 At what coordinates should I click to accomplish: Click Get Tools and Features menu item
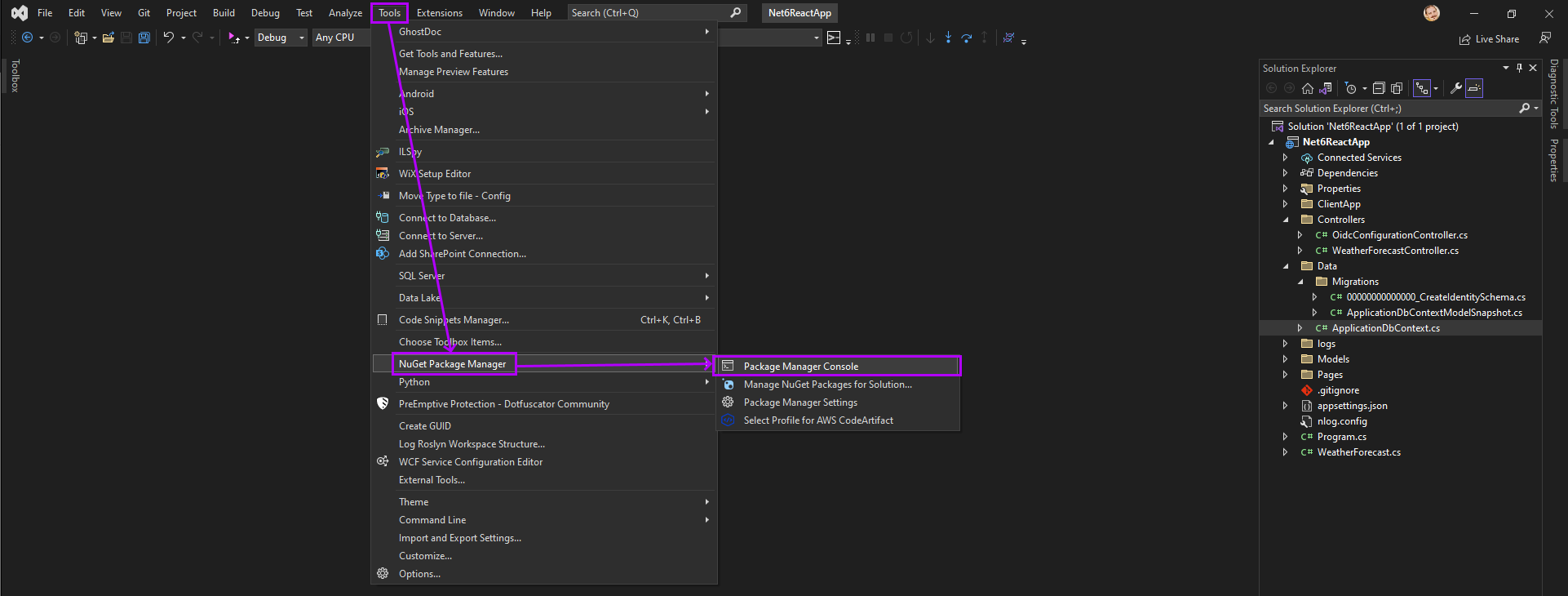[x=544, y=54]
